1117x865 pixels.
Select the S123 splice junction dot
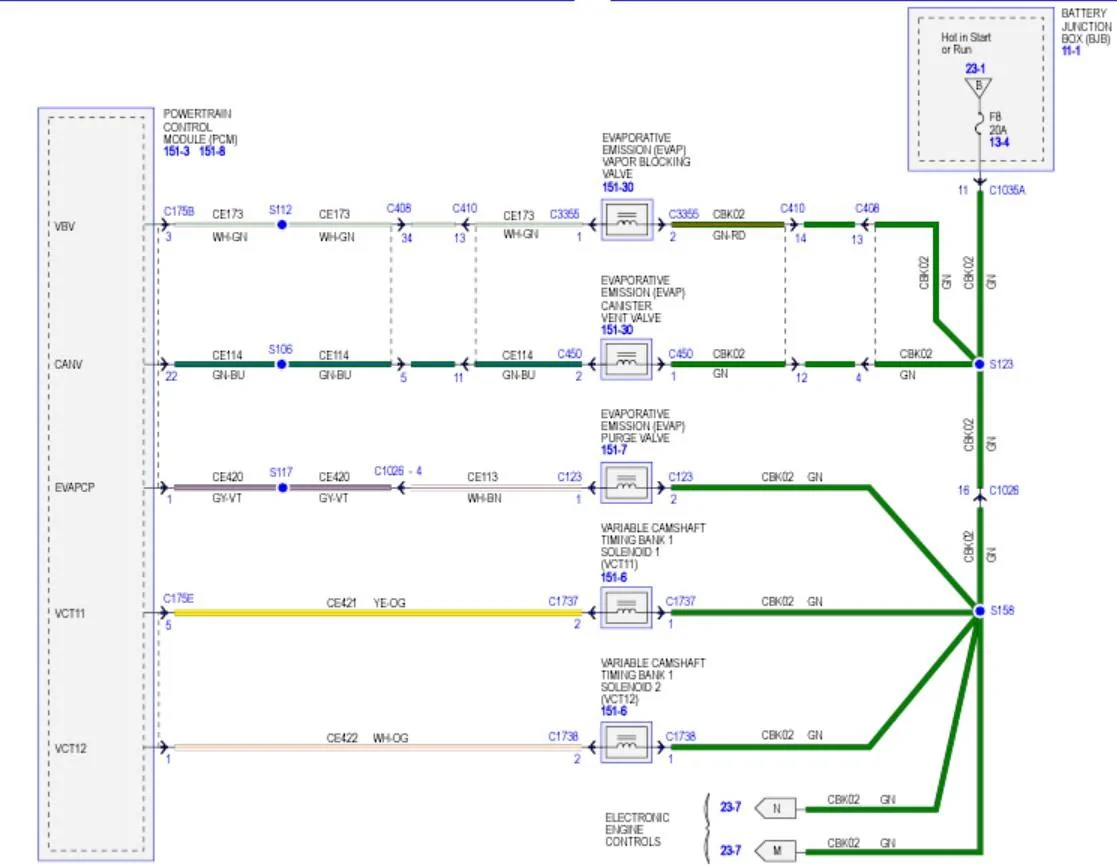[980, 364]
